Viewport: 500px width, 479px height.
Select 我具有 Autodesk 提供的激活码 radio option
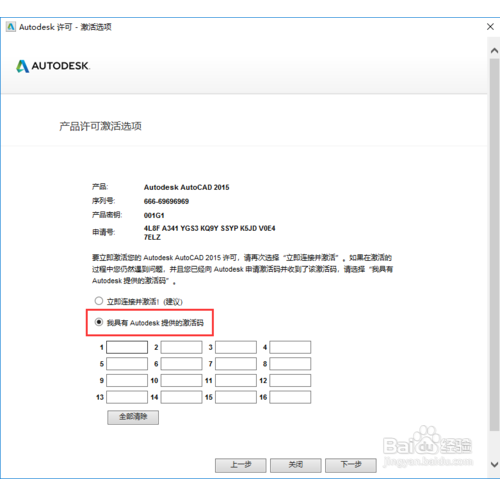(x=99, y=322)
